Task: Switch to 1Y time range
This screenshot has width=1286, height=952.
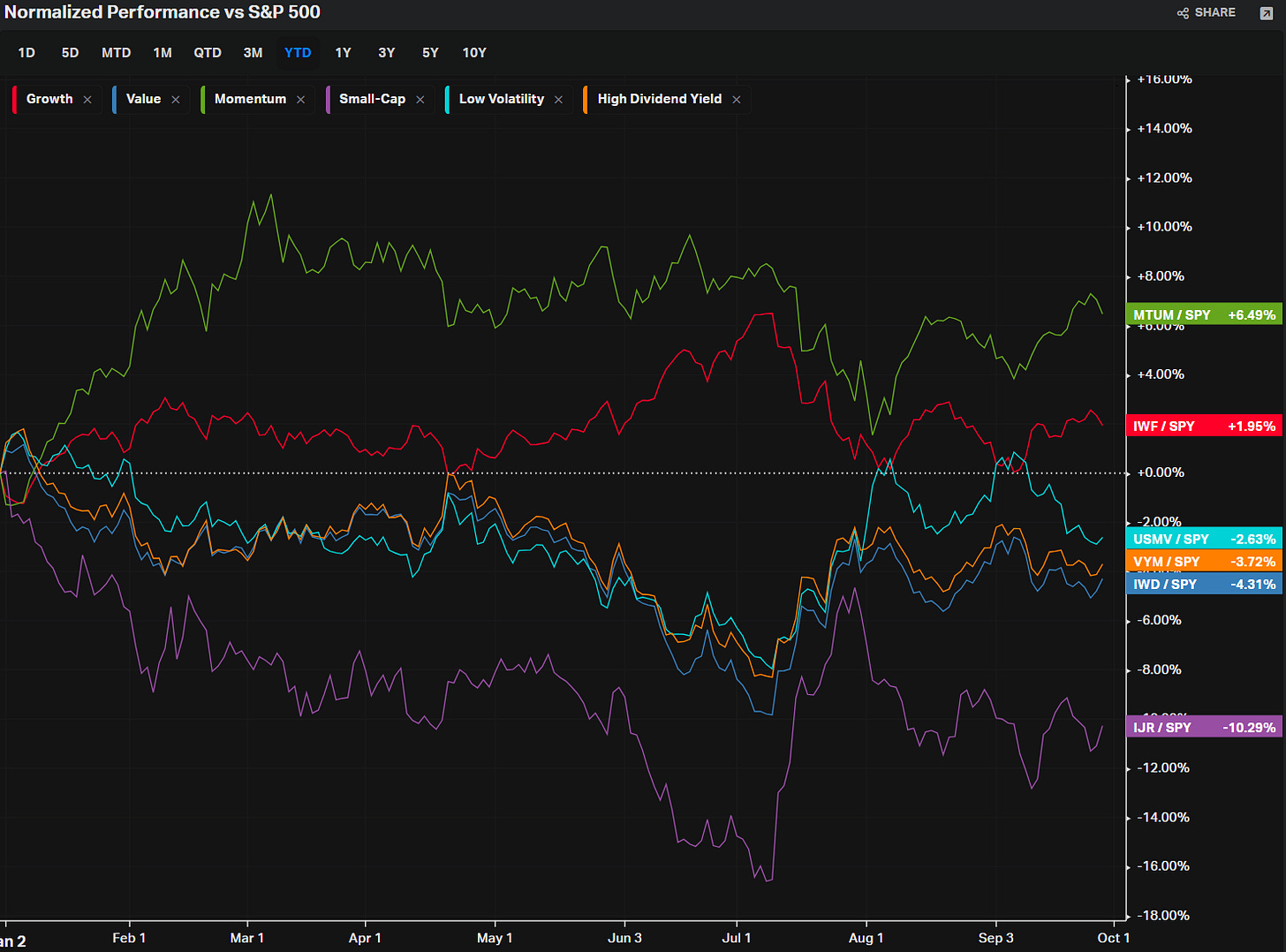Action: pyautogui.click(x=343, y=53)
